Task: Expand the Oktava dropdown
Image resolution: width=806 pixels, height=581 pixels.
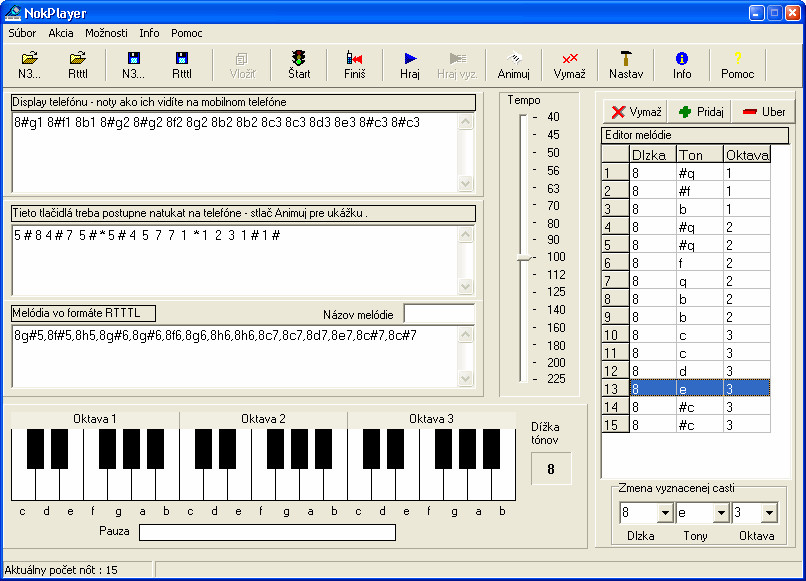Action: (x=770, y=513)
